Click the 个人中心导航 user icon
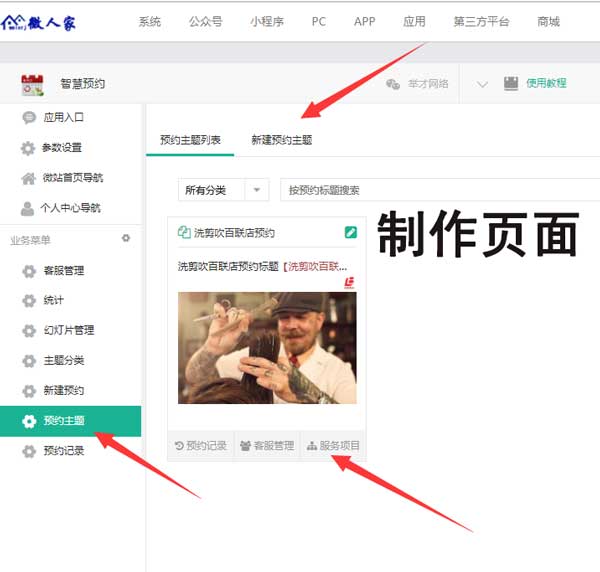The width and height of the screenshot is (600, 572). pyautogui.click(x=27, y=209)
